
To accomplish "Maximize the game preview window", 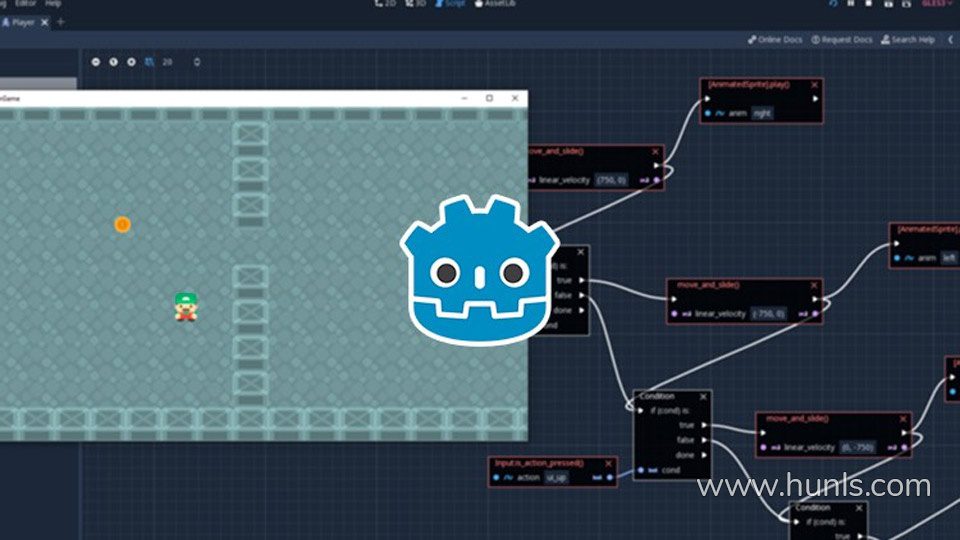I will [x=489, y=98].
